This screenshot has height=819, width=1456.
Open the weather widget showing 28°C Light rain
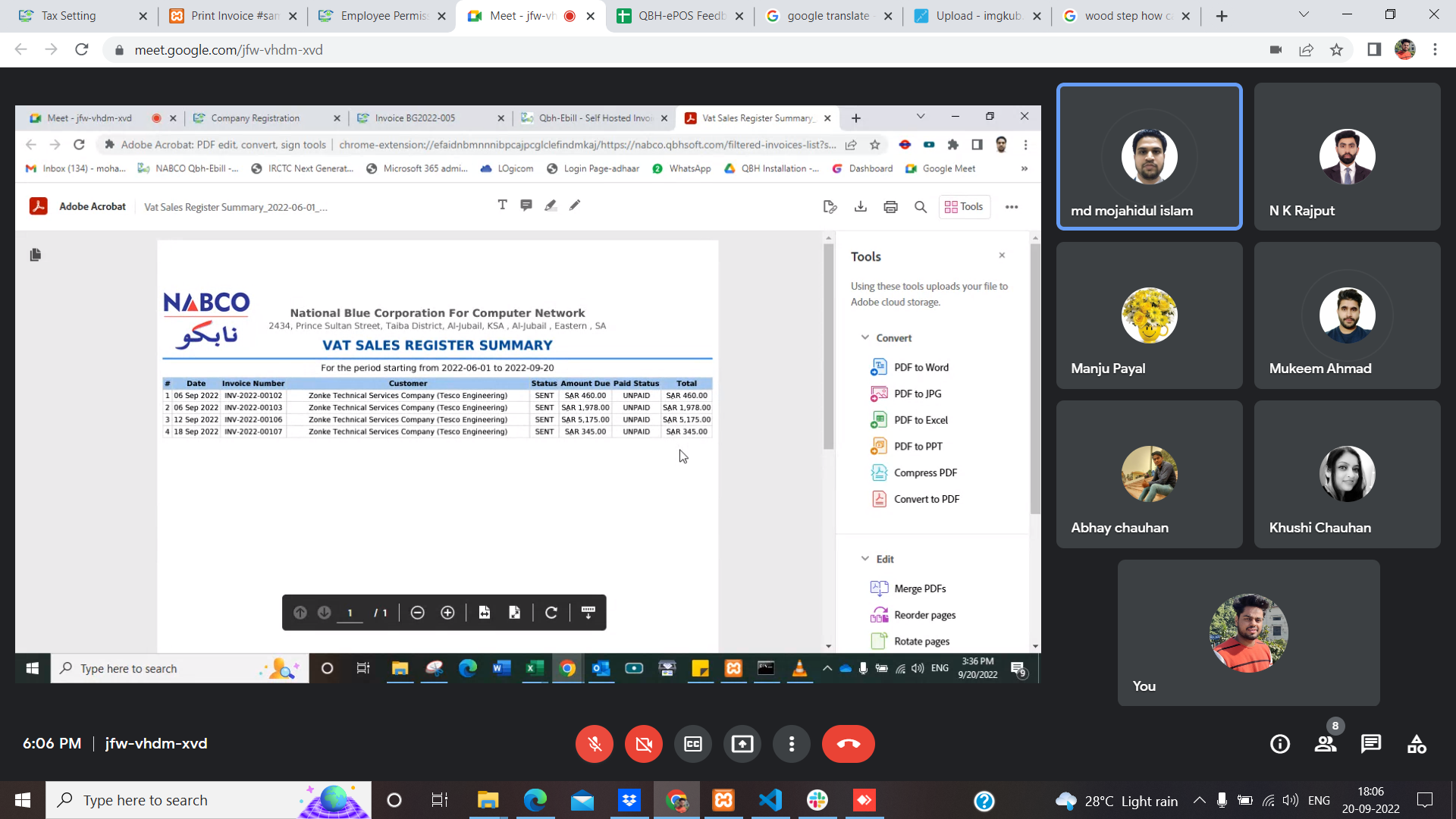pyautogui.click(x=1116, y=801)
